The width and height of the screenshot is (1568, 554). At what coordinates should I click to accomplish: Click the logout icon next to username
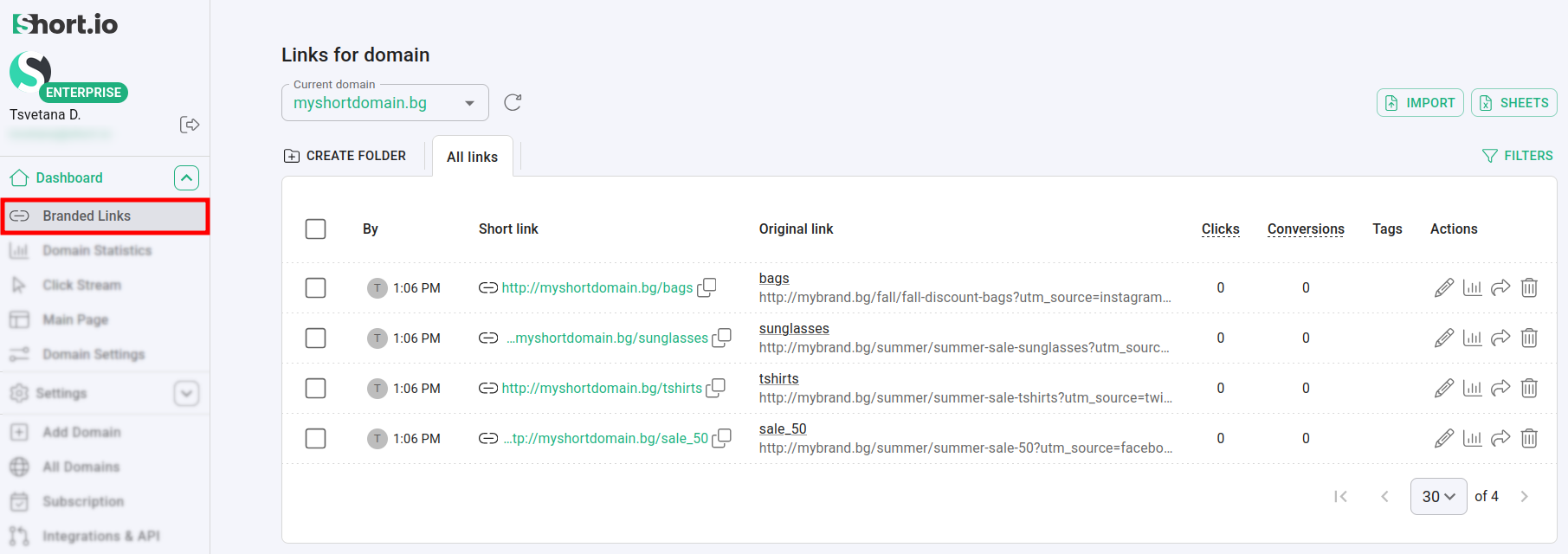190,125
